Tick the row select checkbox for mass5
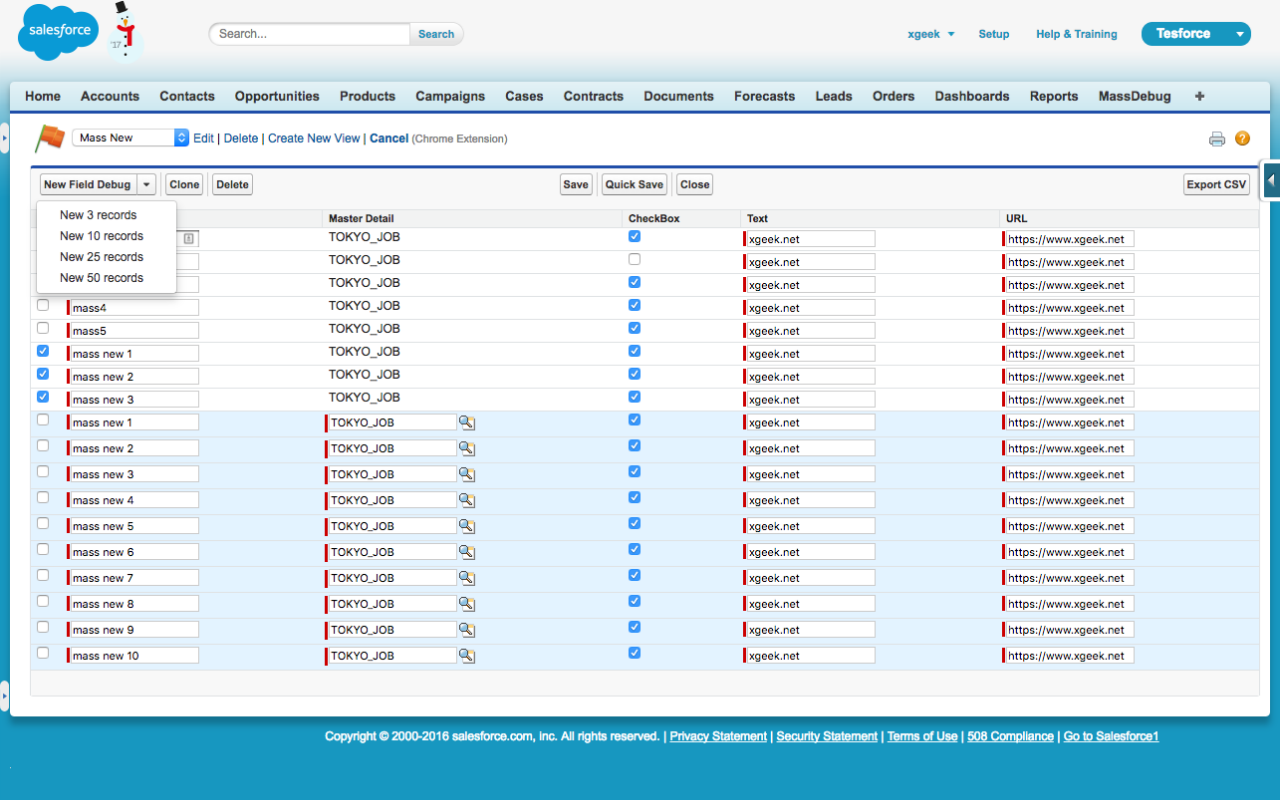The height and width of the screenshot is (800, 1280). pyautogui.click(x=43, y=328)
